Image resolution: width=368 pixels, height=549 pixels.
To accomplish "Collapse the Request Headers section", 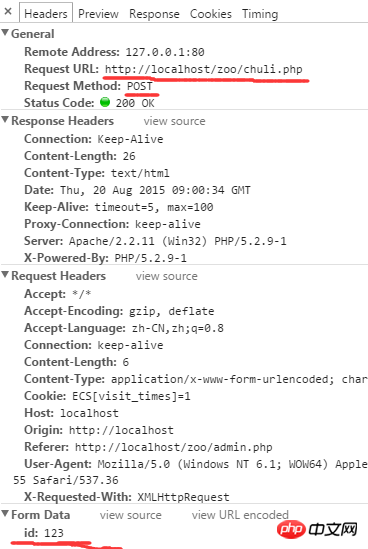I will pos(5,275).
